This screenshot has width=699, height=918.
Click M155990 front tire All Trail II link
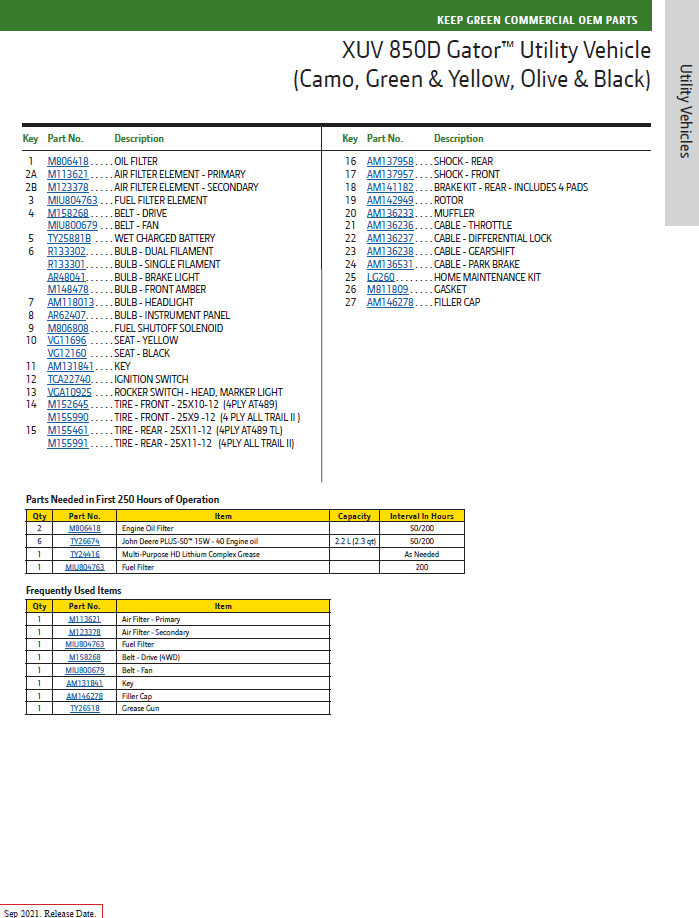(68, 417)
